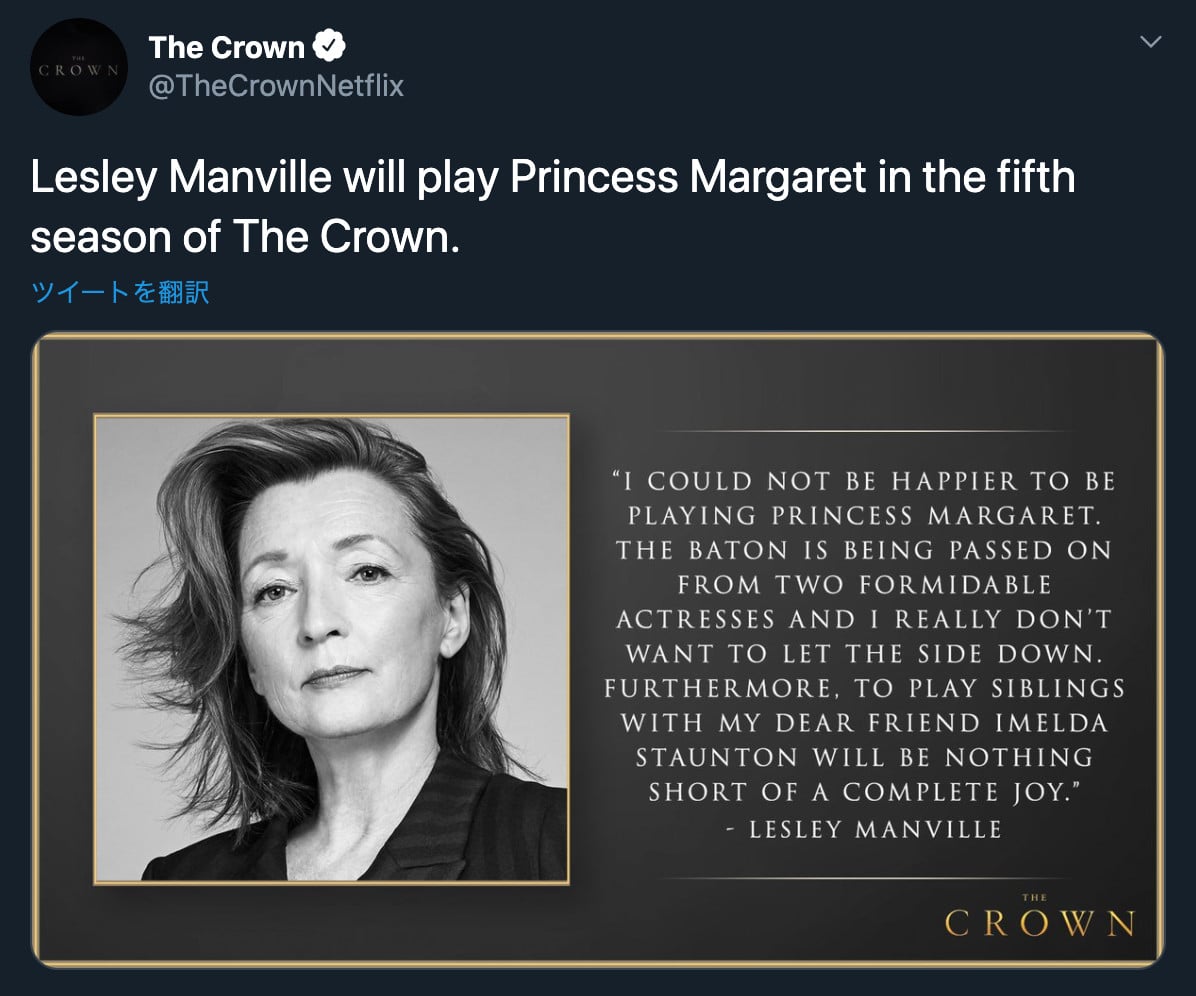Click the "SHORT OF A COMPLETE JOY" line
This screenshot has height=996, width=1196.
click(864, 792)
